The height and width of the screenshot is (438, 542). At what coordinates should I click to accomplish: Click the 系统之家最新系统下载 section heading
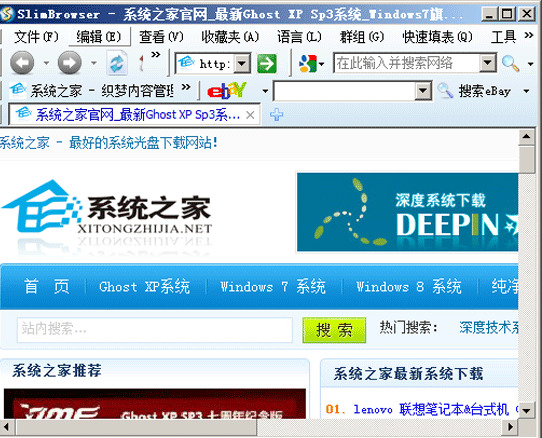click(408, 374)
